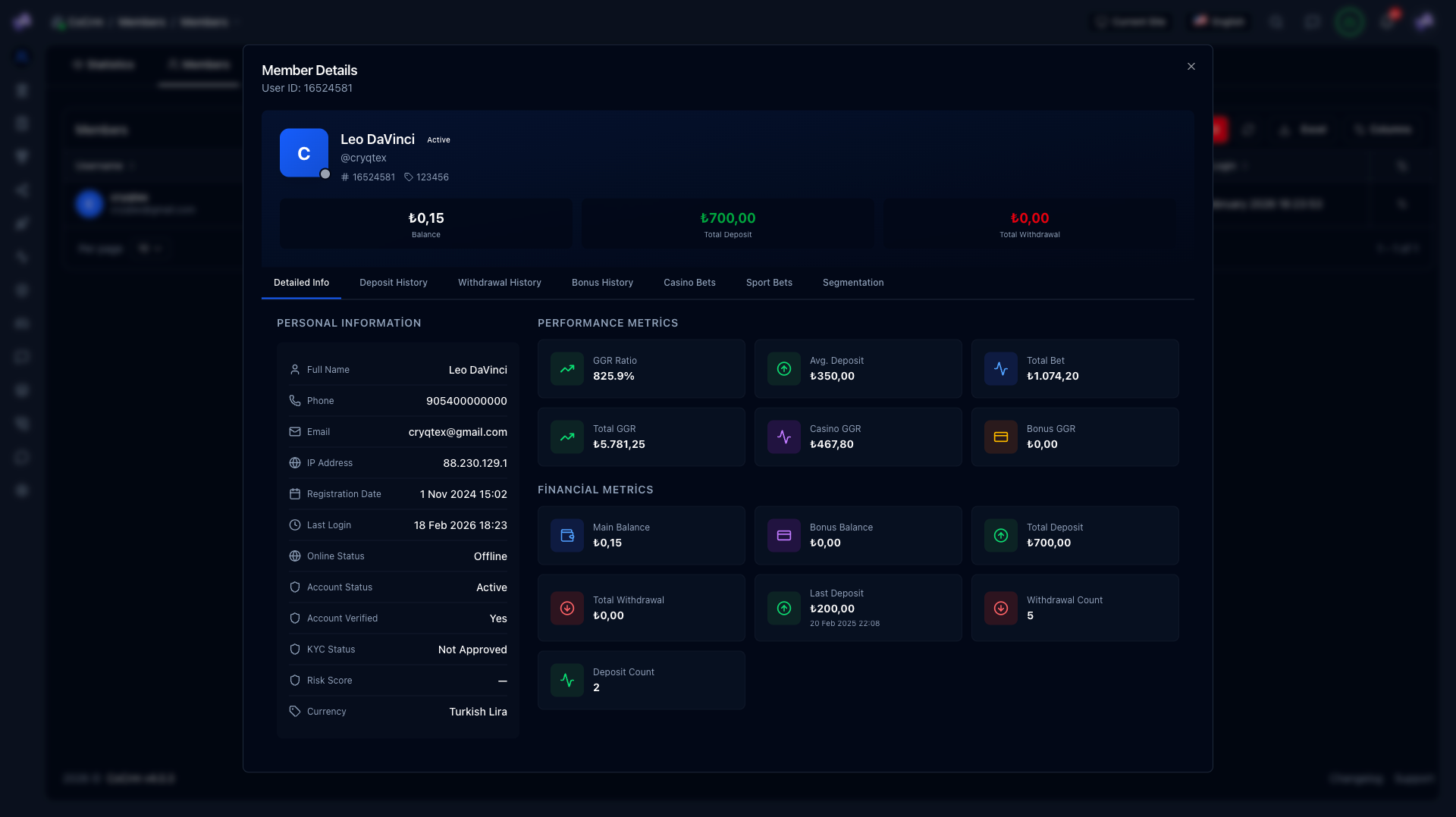Click the Not Approved KYC value
The image size is (1456, 817).
472,650
